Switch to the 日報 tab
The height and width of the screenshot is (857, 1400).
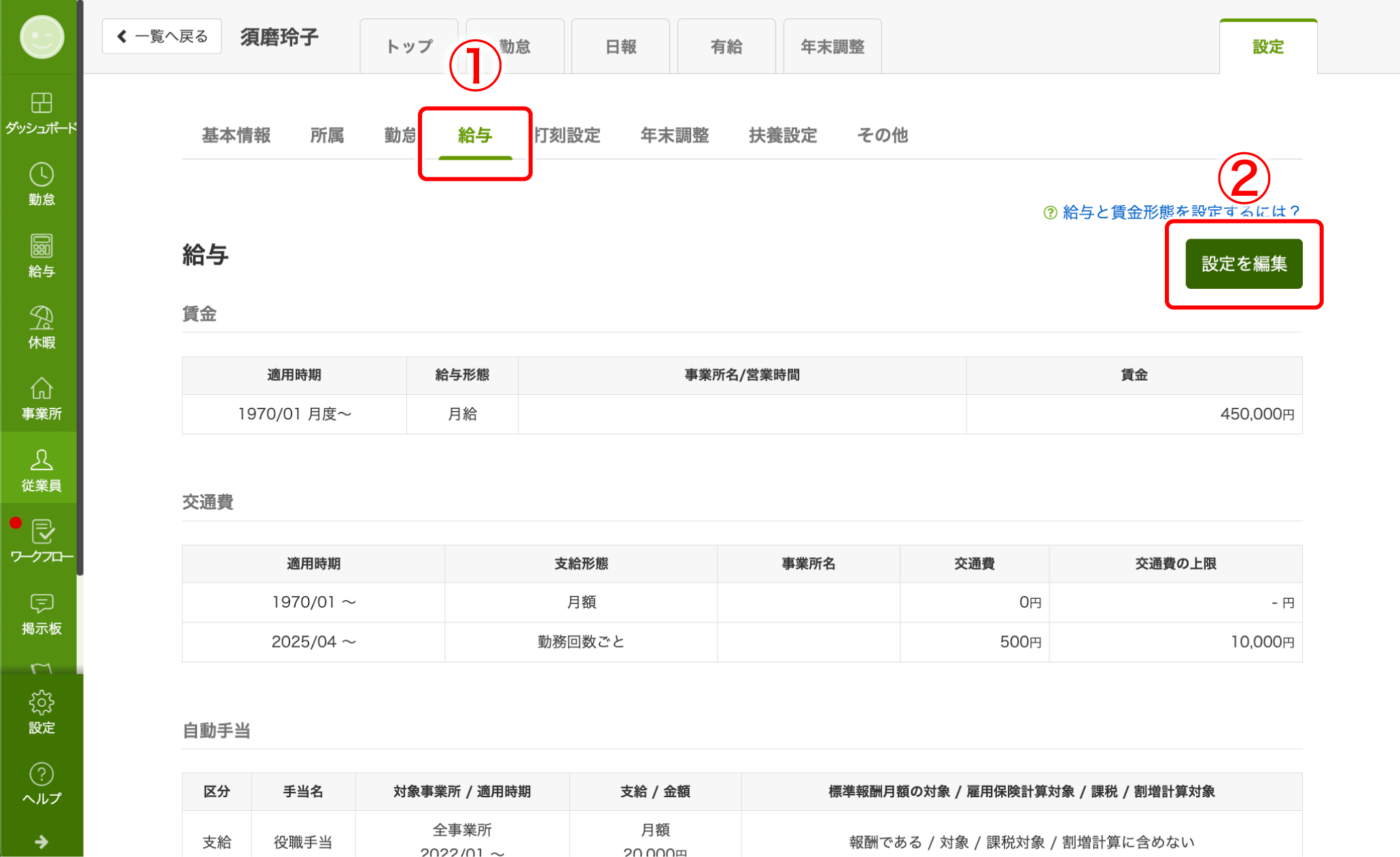pyautogui.click(x=620, y=46)
